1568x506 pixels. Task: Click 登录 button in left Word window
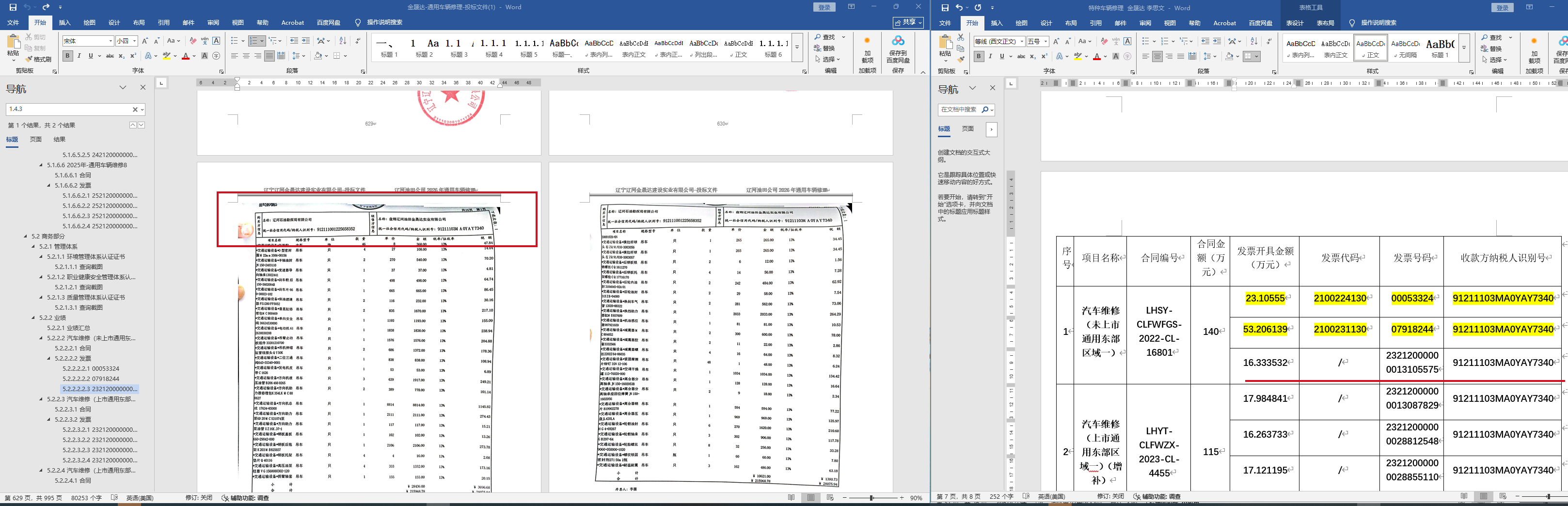pos(825,7)
